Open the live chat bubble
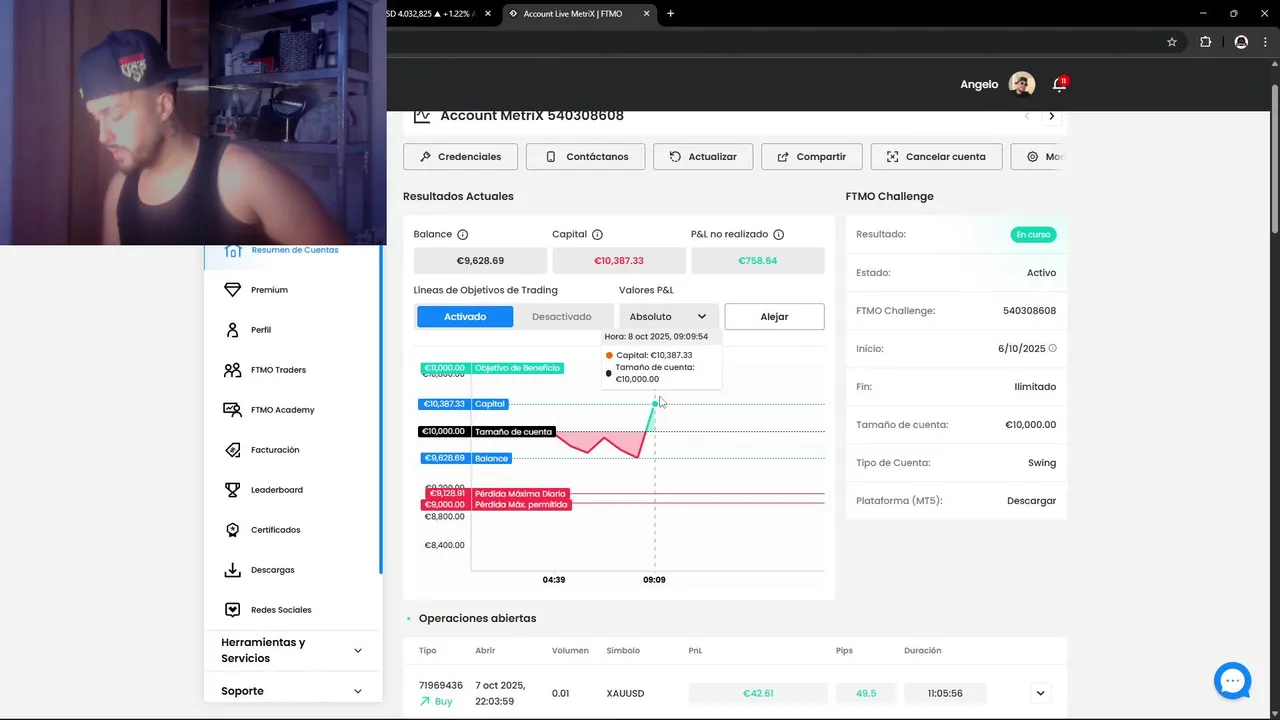Screen dimensions: 1280x720 pyautogui.click(x=1232, y=681)
